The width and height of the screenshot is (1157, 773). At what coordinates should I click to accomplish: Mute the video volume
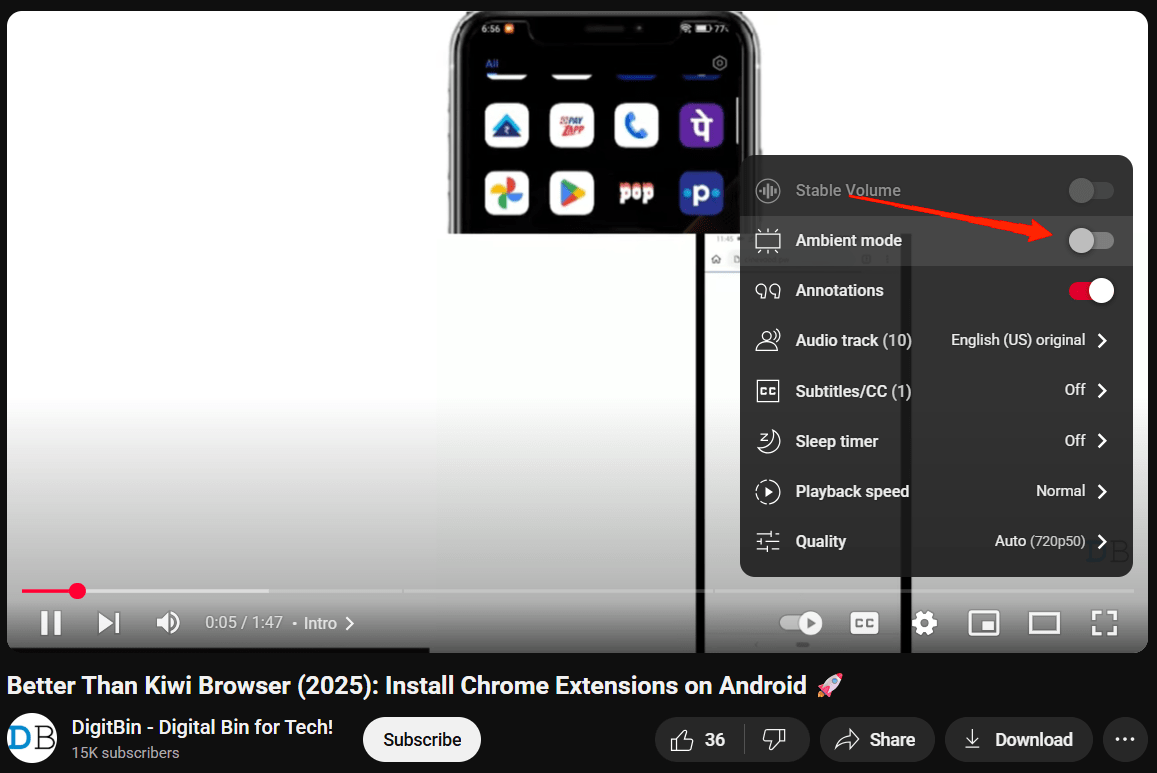[x=168, y=623]
